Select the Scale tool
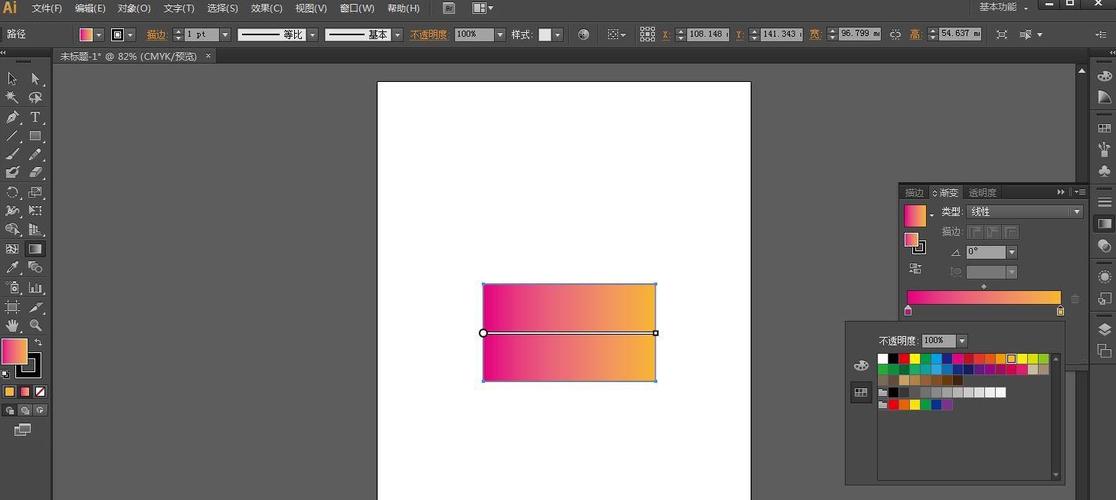This screenshot has height=500, width=1116. [x=35, y=192]
